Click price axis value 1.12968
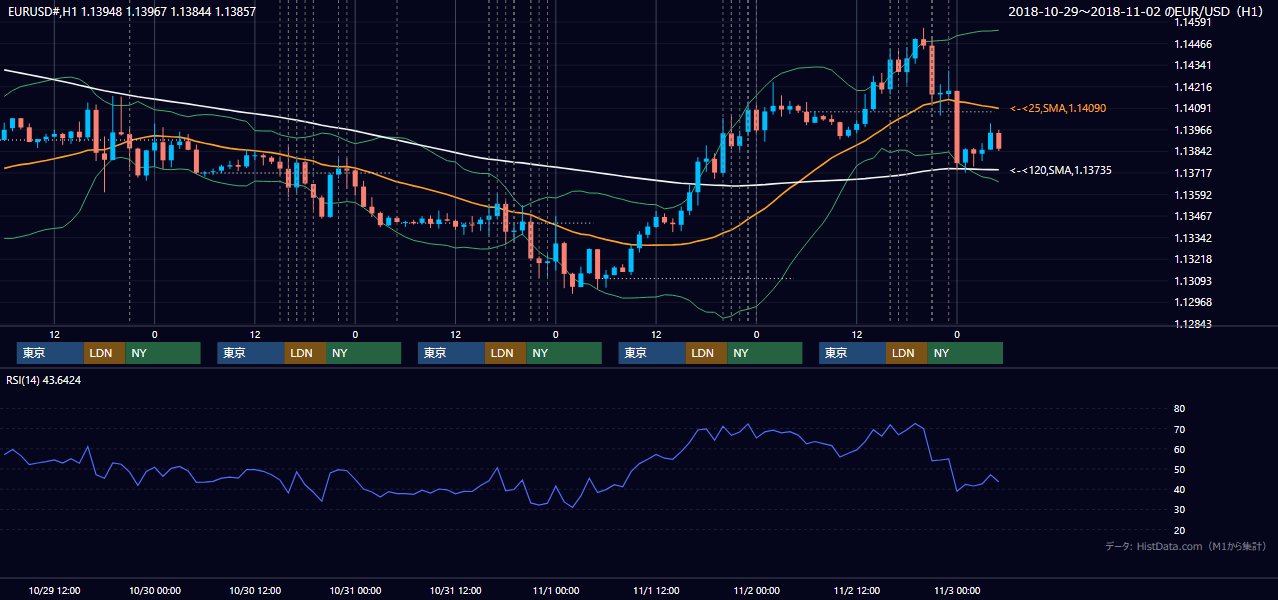Viewport: 1278px width, 600px height. pyautogui.click(x=1193, y=302)
